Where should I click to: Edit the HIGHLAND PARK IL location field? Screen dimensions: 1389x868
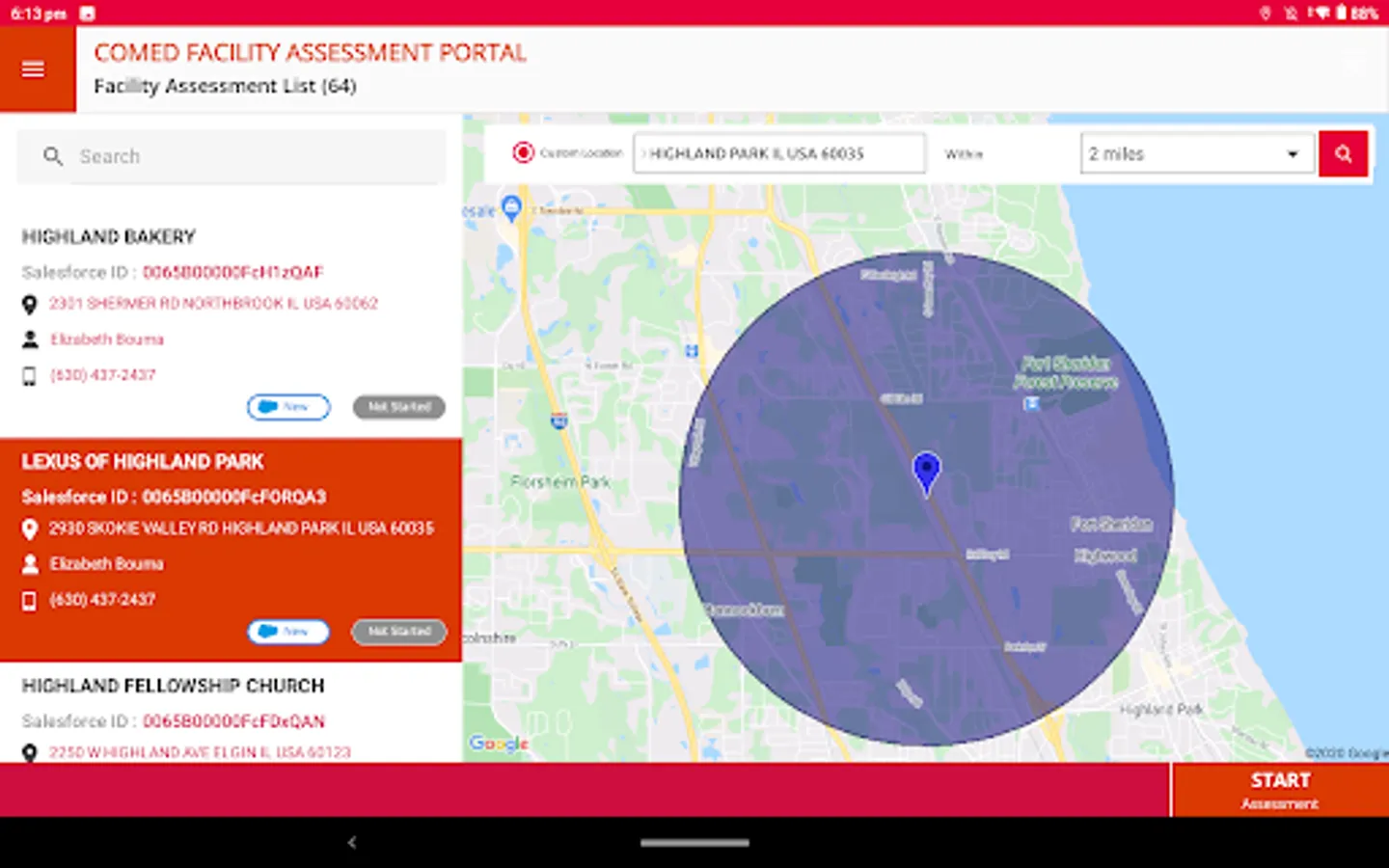point(778,153)
